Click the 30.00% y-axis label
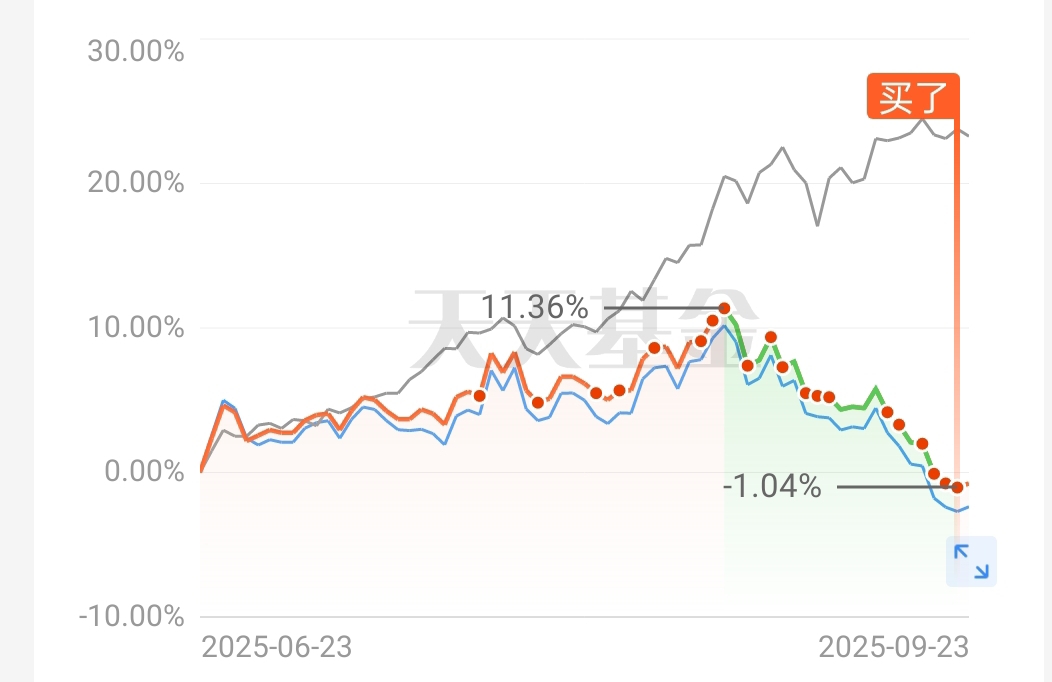The width and height of the screenshot is (1052, 682). [136, 51]
